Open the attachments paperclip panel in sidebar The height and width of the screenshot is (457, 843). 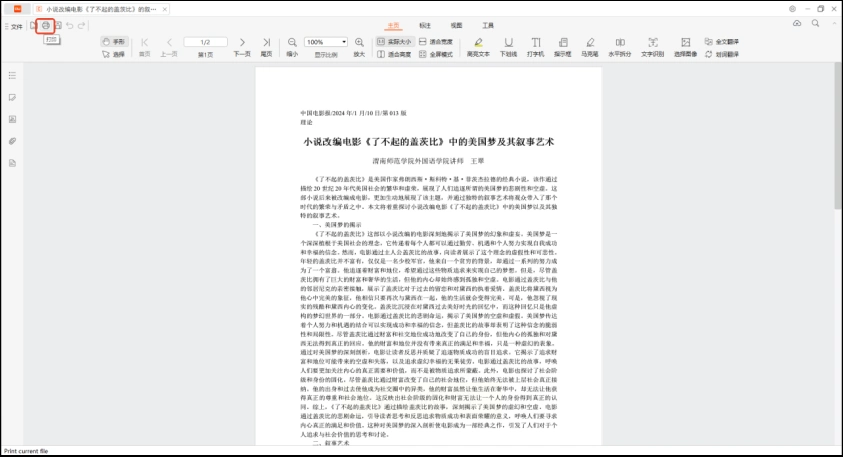point(12,141)
